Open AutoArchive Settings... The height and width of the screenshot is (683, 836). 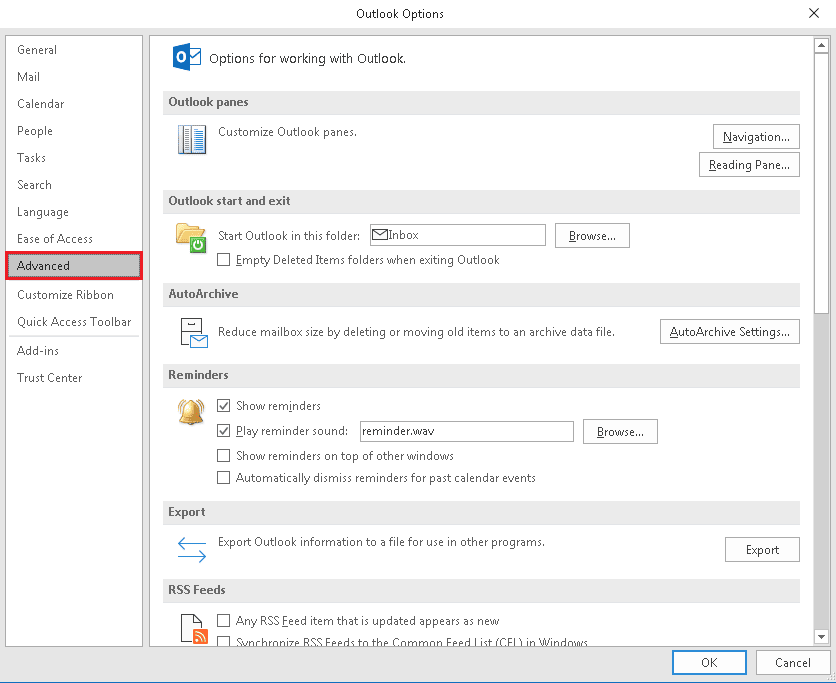point(729,332)
